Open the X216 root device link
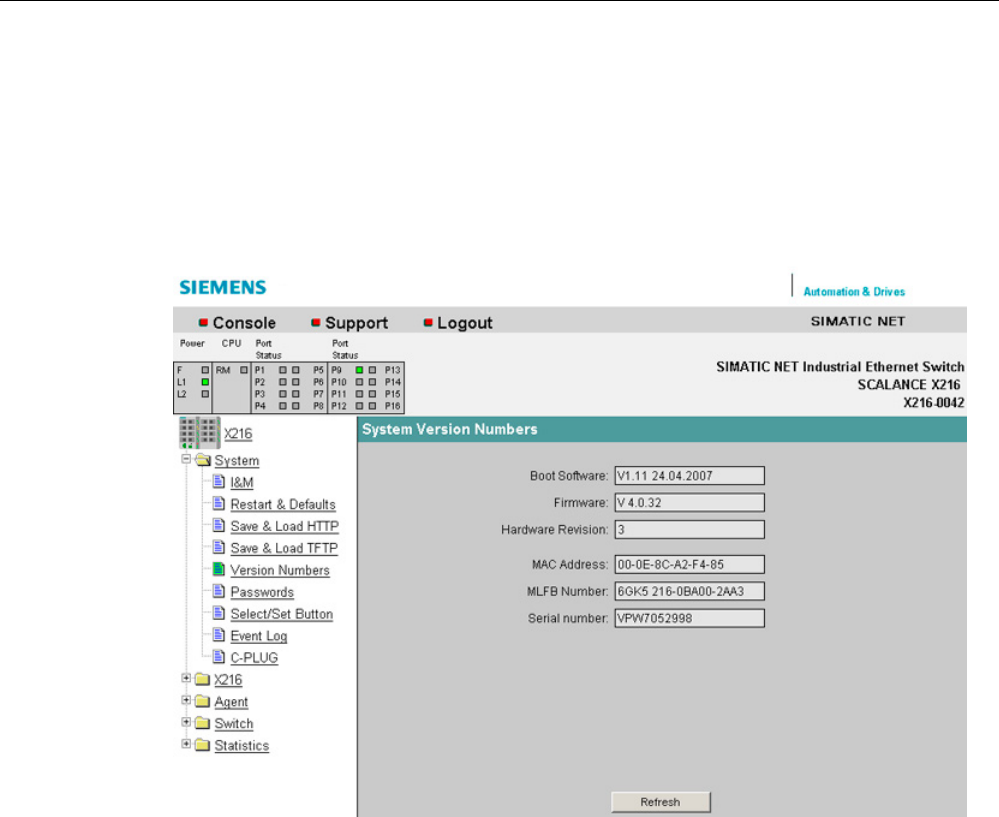The height and width of the screenshot is (817, 999). [x=238, y=433]
